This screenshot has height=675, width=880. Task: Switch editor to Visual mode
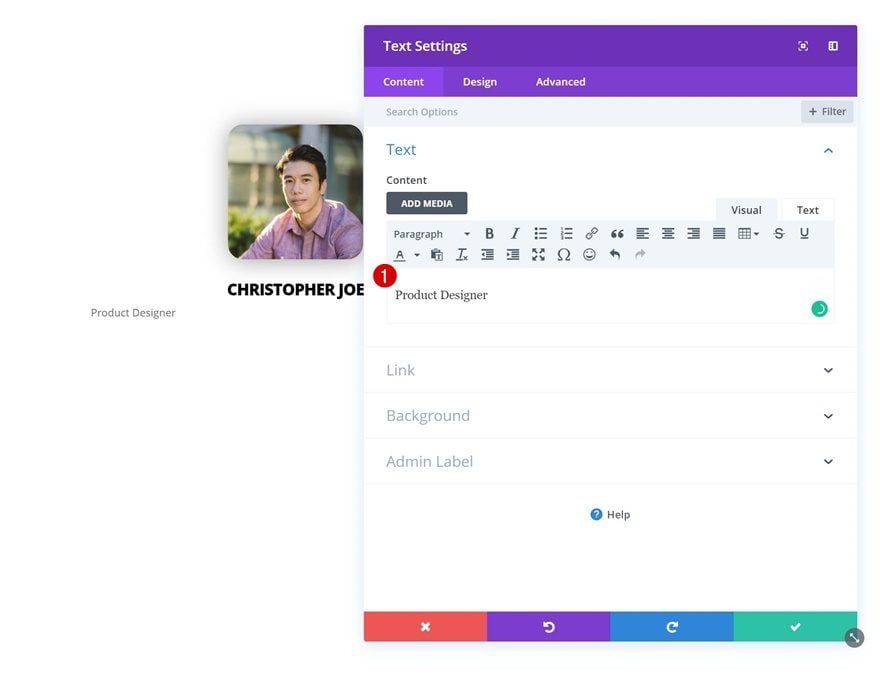[x=746, y=210]
